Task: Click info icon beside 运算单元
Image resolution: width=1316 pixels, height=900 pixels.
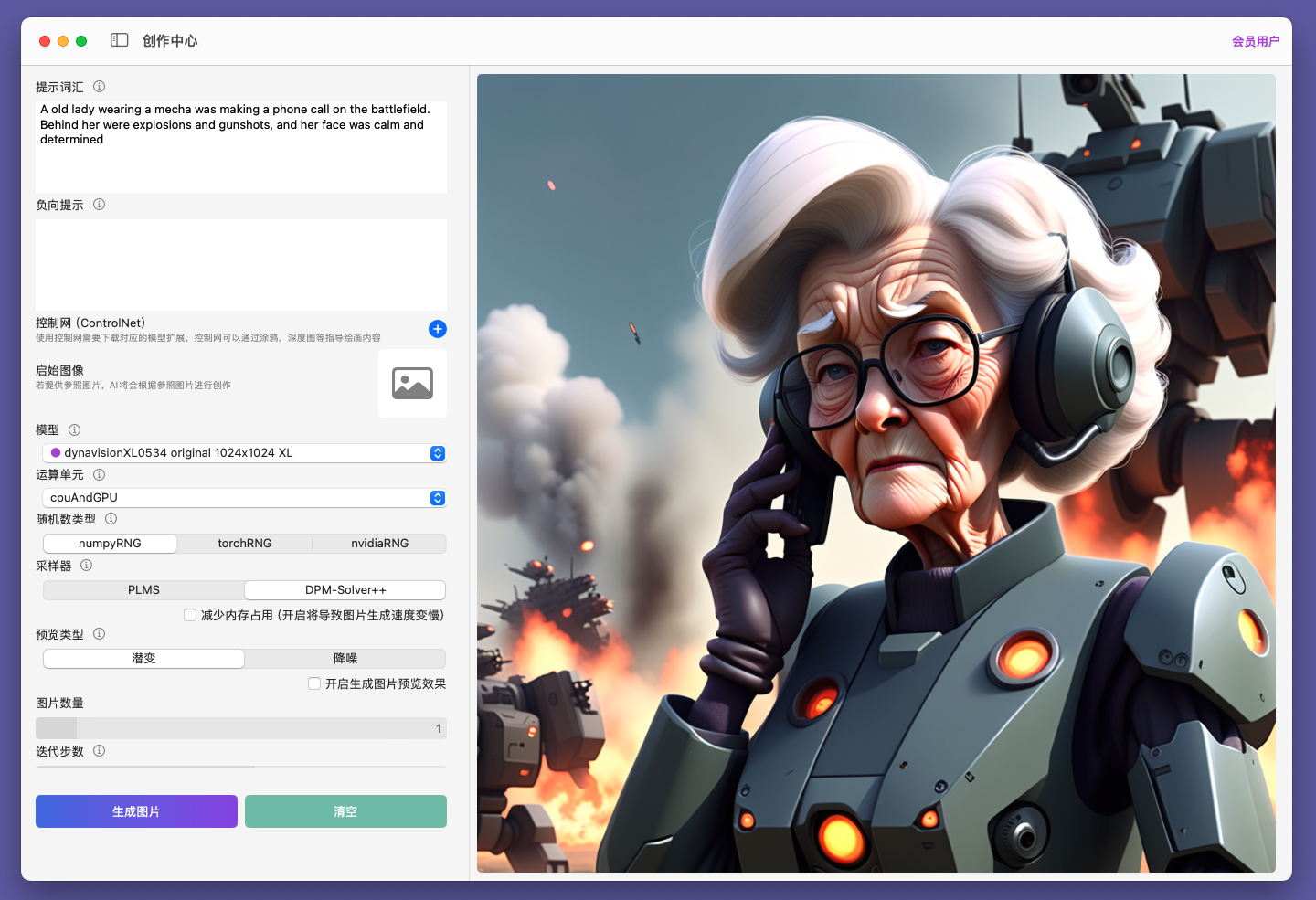Action: coord(100,474)
